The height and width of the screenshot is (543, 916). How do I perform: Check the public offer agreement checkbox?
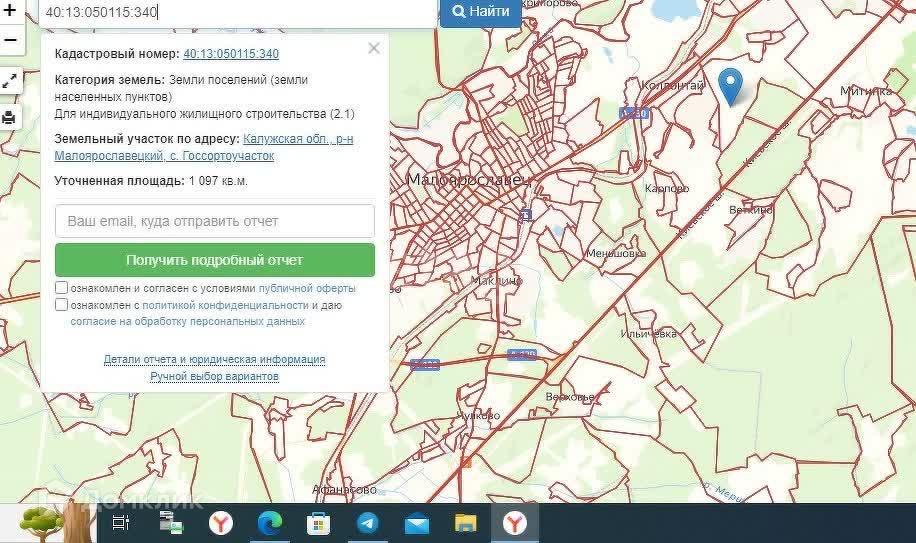point(62,288)
